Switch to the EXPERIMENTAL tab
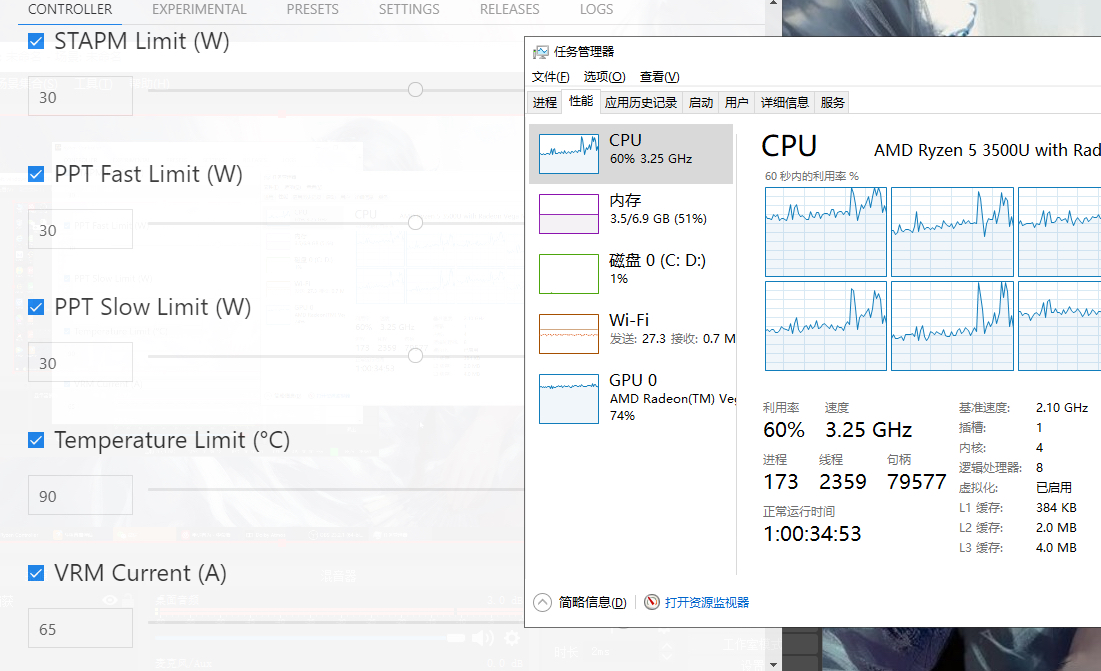This screenshot has height=671, width=1101. [x=199, y=9]
